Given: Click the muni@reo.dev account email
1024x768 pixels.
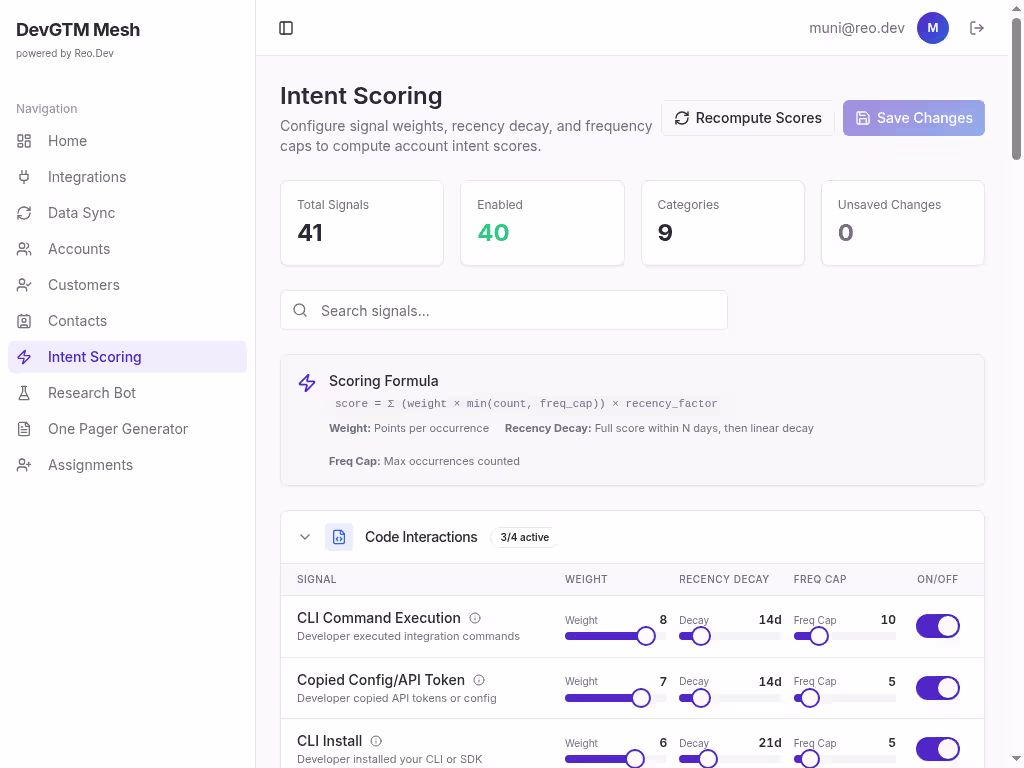Looking at the screenshot, I should [x=857, y=28].
